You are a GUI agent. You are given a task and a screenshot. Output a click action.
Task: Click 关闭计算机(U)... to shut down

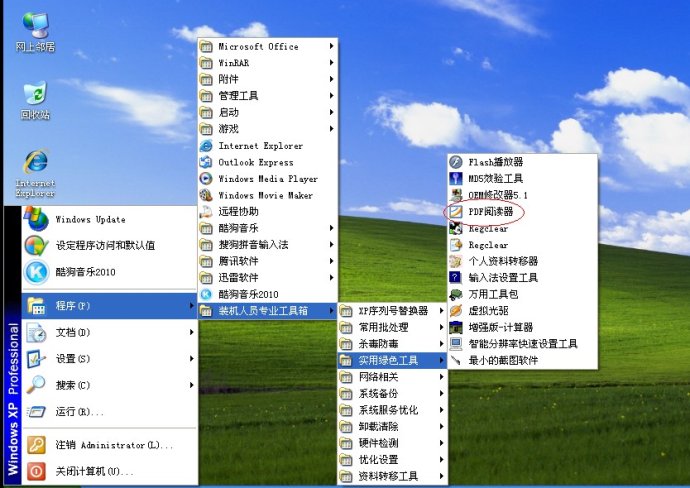point(109,471)
